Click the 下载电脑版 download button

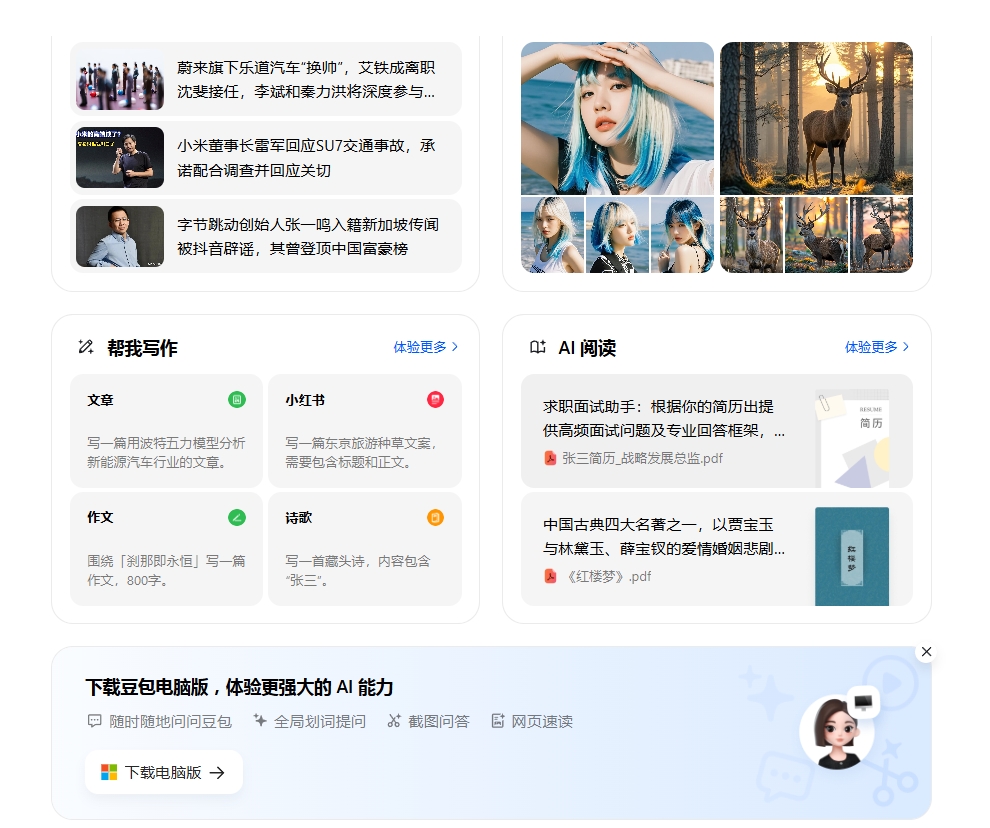pyautogui.click(x=164, y=772)
